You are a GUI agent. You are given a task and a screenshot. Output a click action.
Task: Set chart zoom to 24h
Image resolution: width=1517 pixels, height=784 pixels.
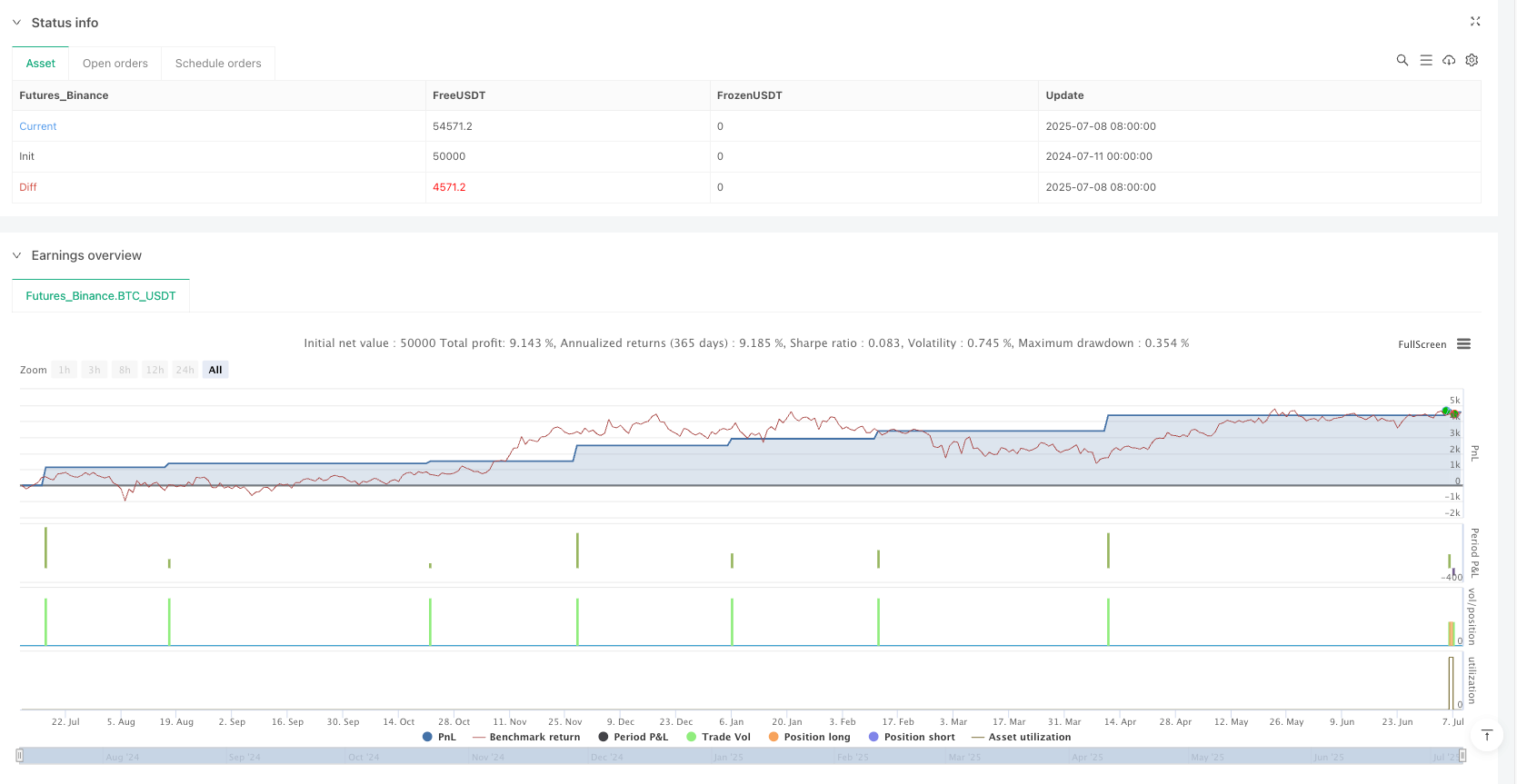185,370
